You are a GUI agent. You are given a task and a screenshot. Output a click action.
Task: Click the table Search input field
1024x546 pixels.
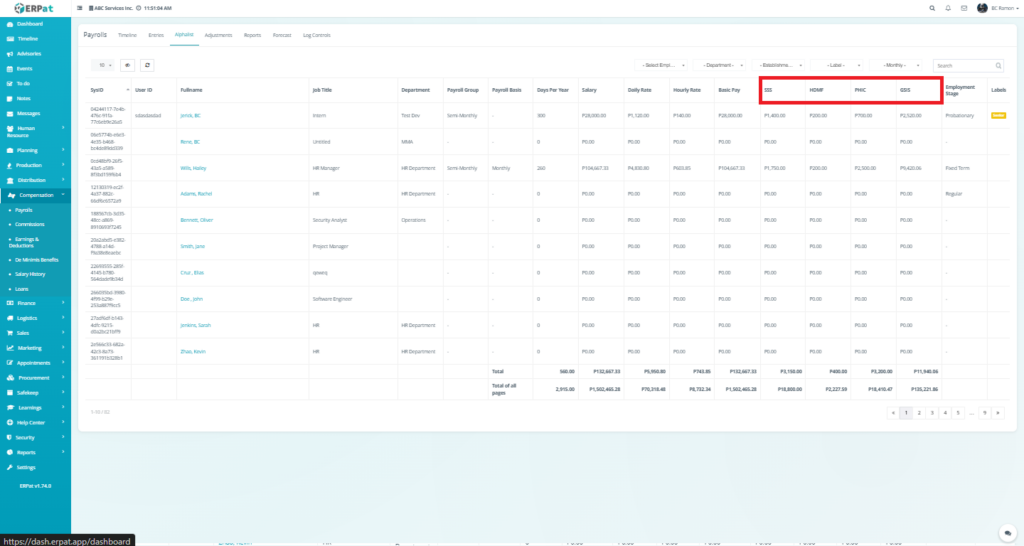[x=967, y=65]
